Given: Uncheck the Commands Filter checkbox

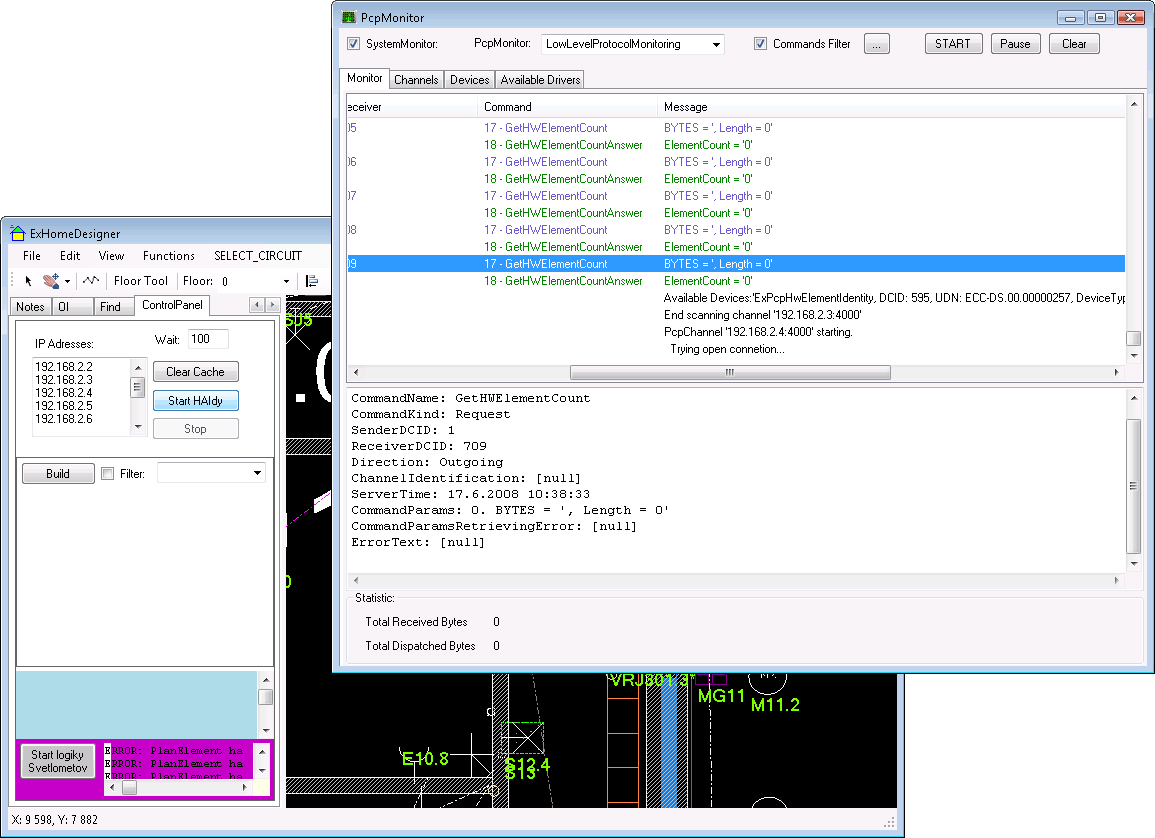Looking at the screenshot, I should [x=761, y=44].
